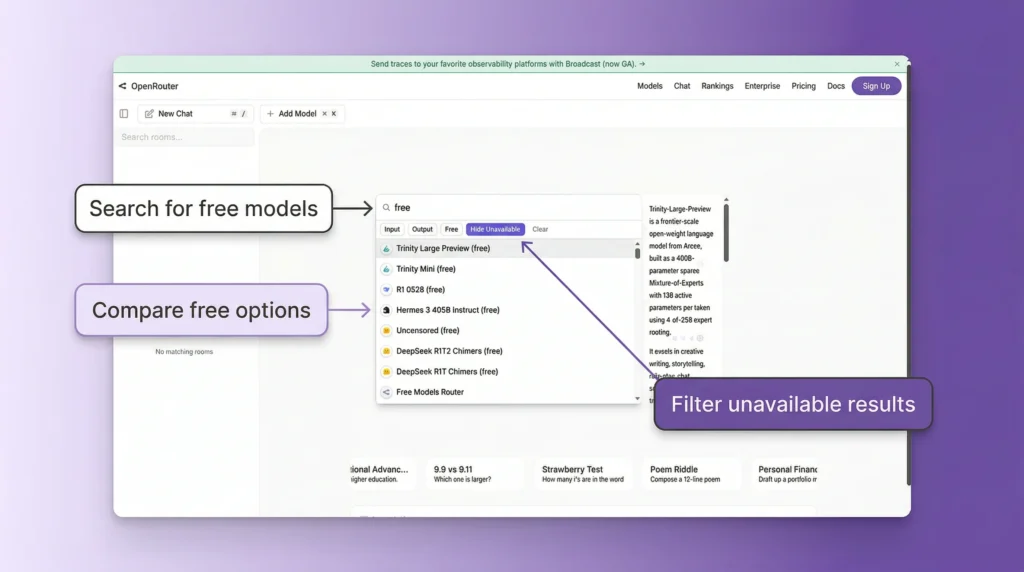Click Uncensored (free) model icon

[x=387, y=330]
